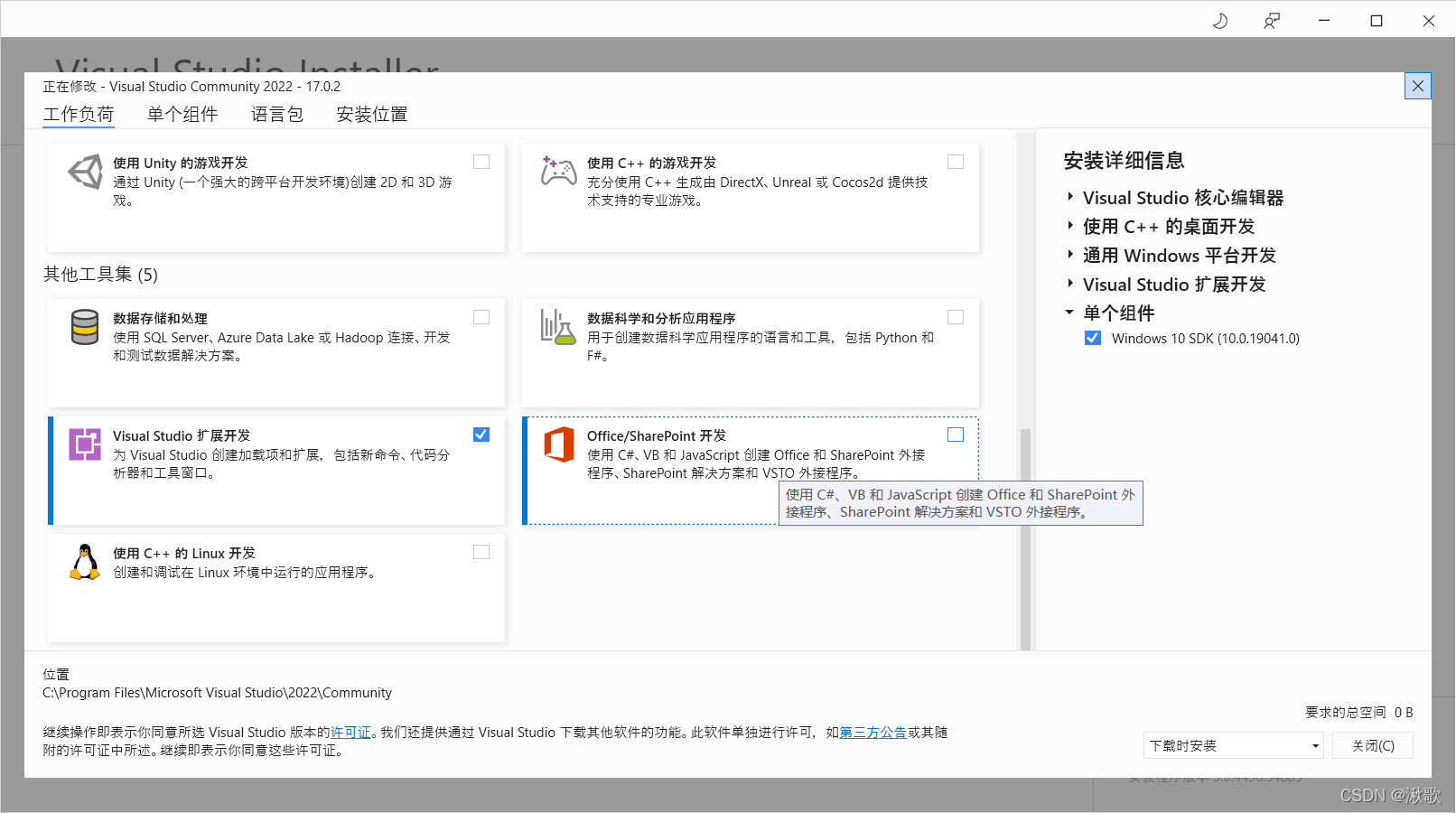Open the feedback icon in the title bar
Viewport: 1456px width, 813px height.
point(1272,20)
